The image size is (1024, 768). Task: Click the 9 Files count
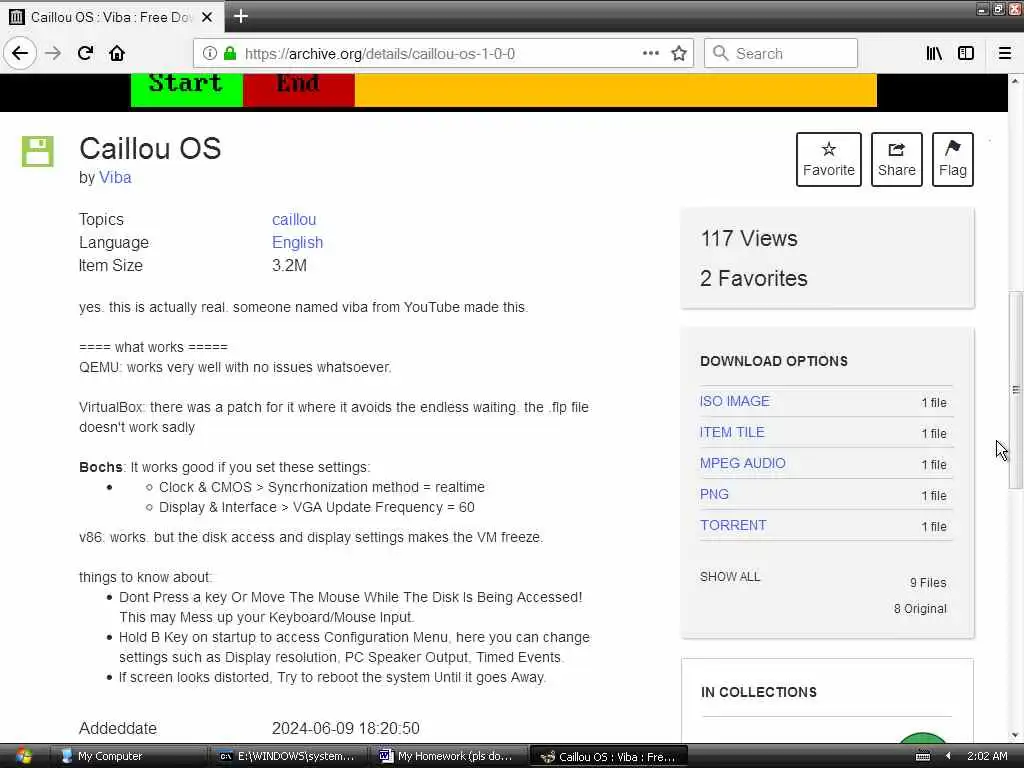928,583
